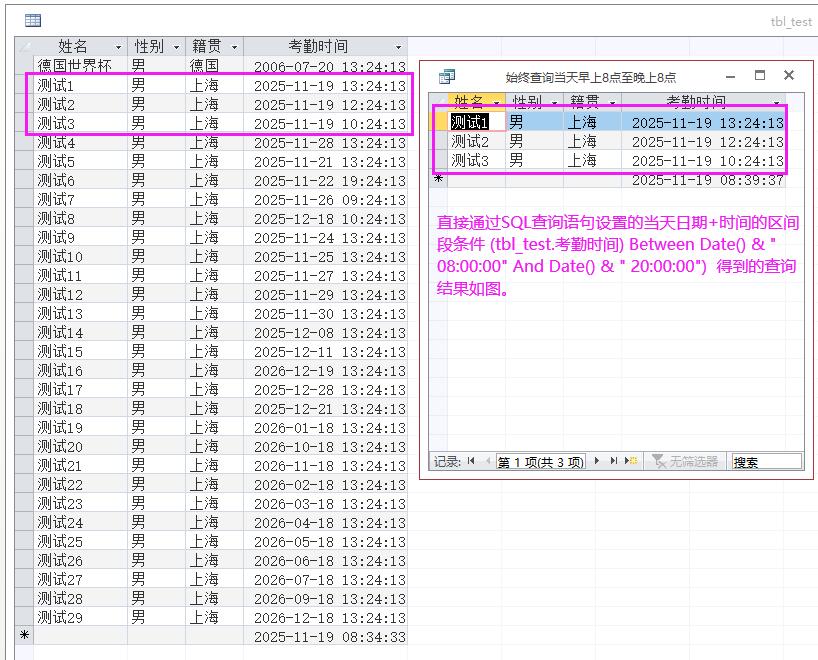Click the 搜索 search box
The width and height of the screenshot is (818, 660).
point(766,461)
